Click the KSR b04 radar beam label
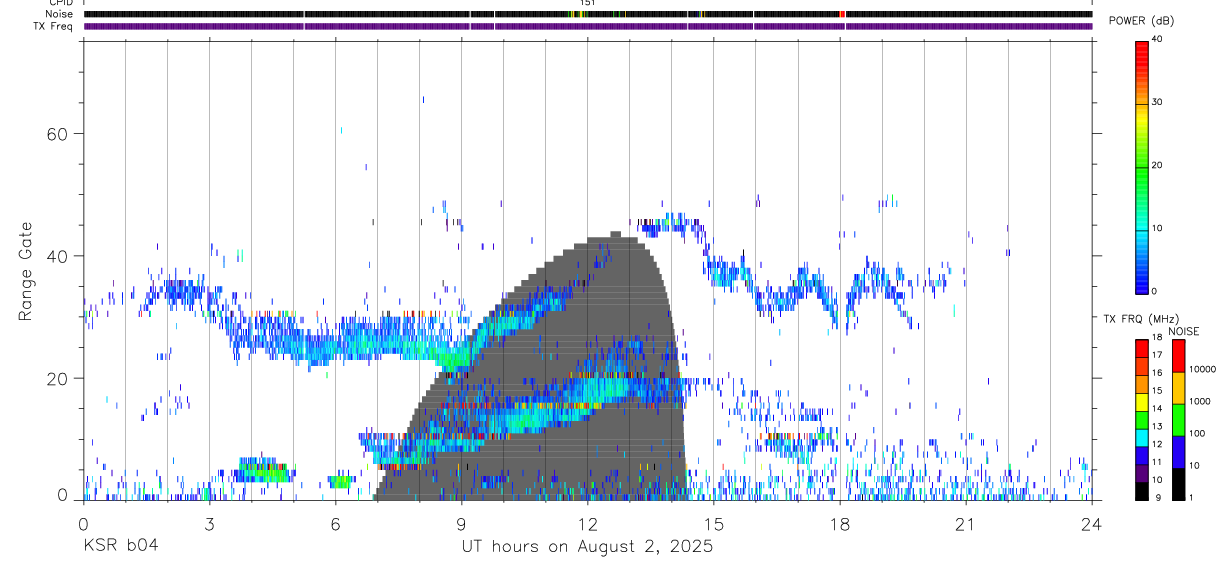This screenshot has width=1228, height=567. click(120, 546)
